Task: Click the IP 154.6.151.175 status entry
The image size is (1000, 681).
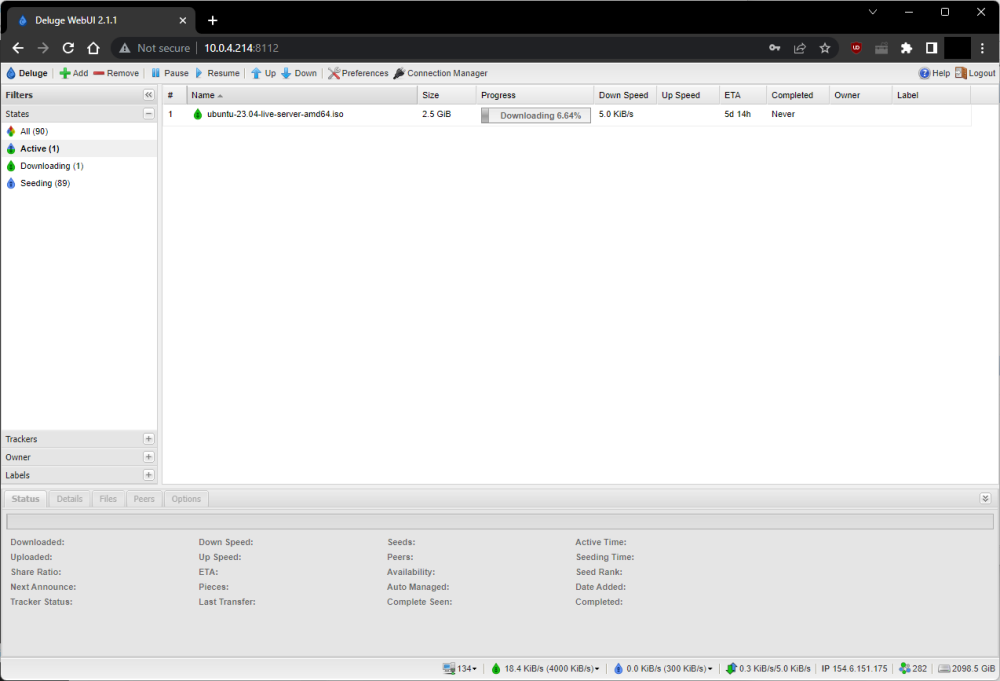Action: click(x=854, y=668)
